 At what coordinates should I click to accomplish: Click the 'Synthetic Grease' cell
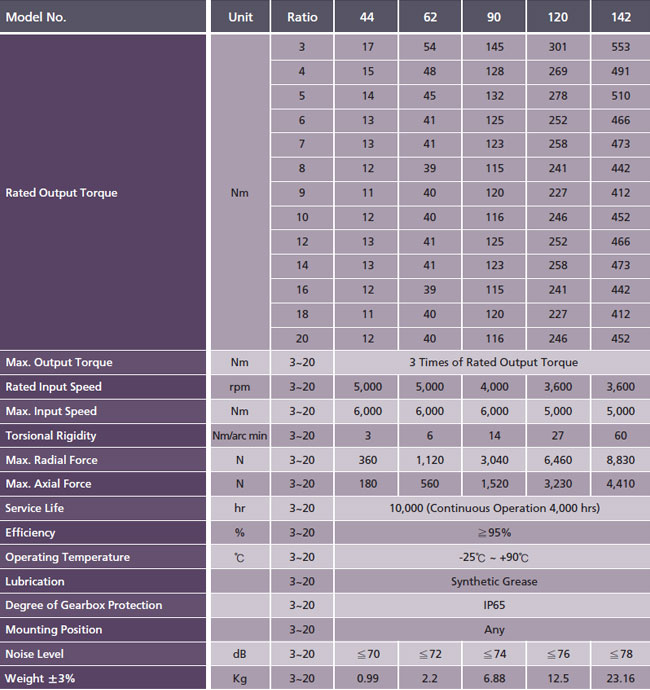[x=492, y=581]
